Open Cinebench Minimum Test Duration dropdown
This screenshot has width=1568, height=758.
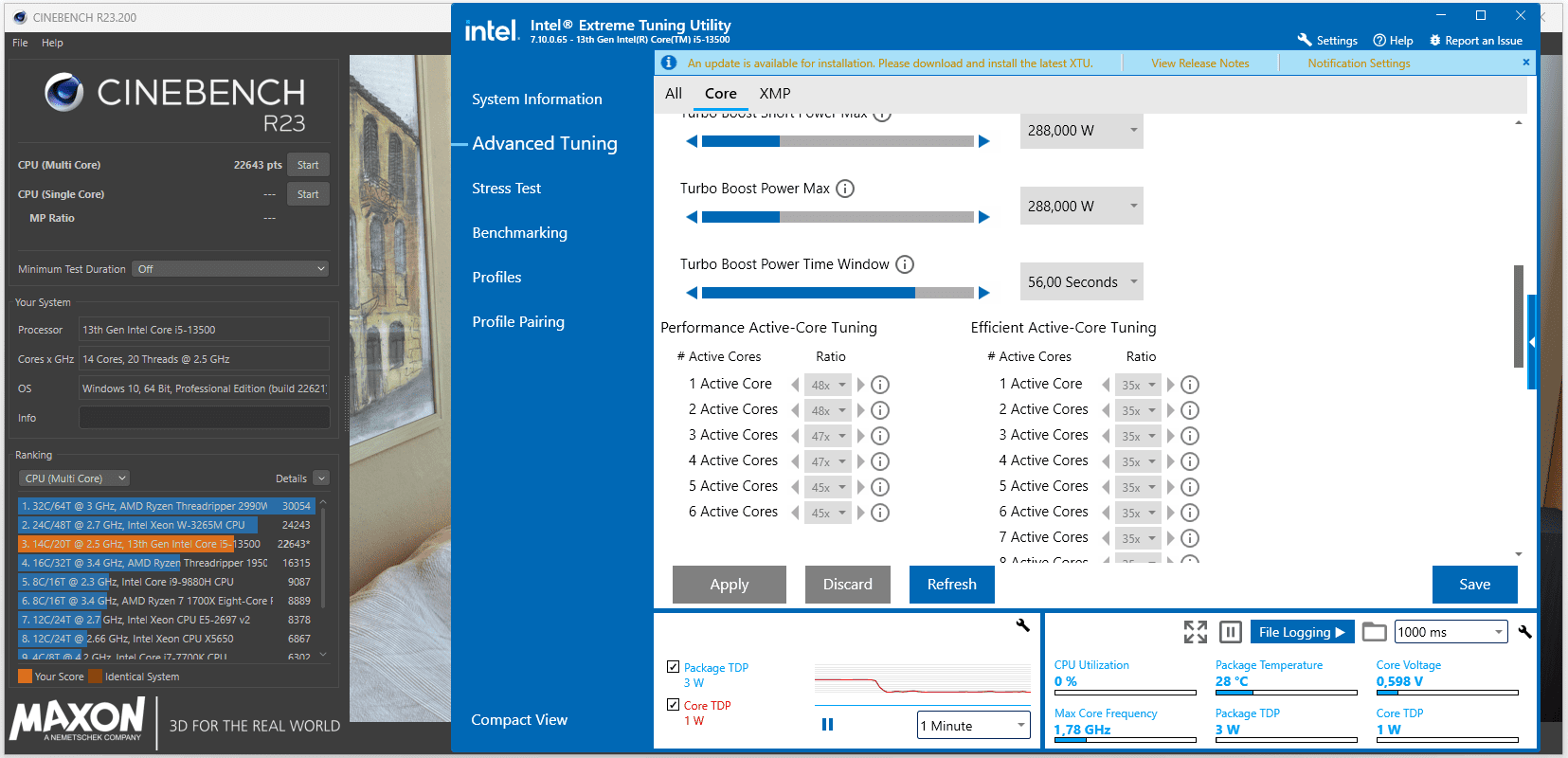[230, 269]
